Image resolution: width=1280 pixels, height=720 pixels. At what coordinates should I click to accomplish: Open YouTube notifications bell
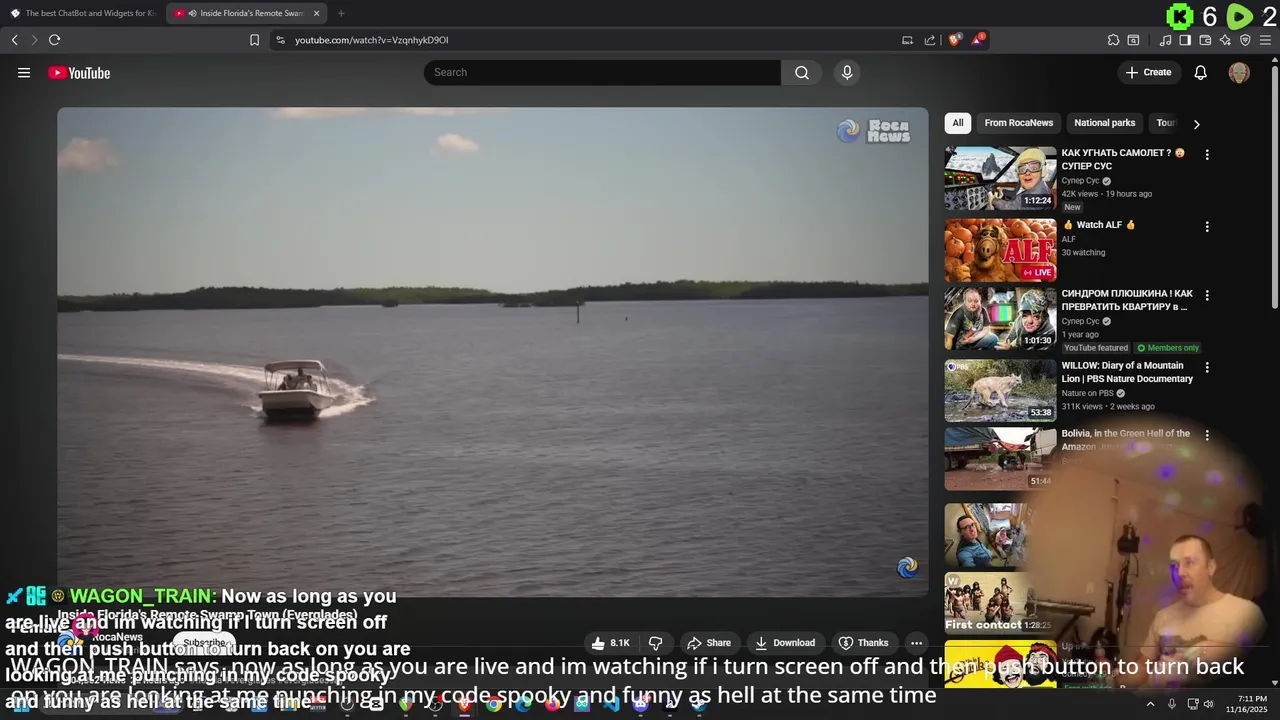pyautogui.click(x=1201, y=72)
